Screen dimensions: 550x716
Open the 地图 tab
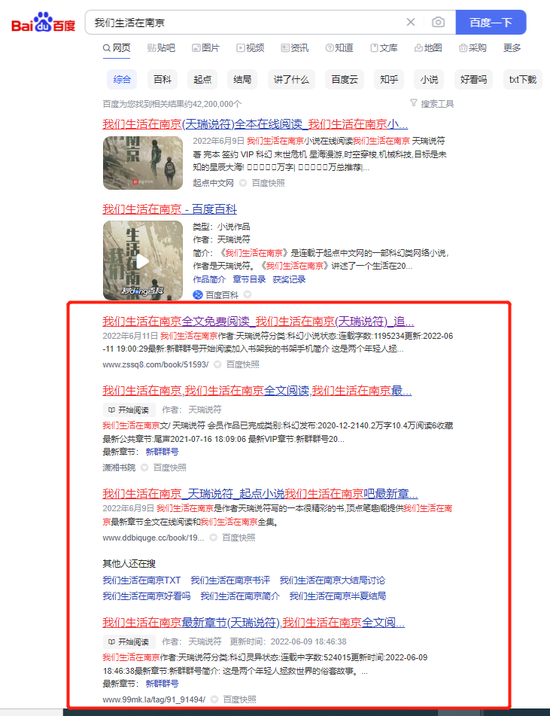point(428,48)
